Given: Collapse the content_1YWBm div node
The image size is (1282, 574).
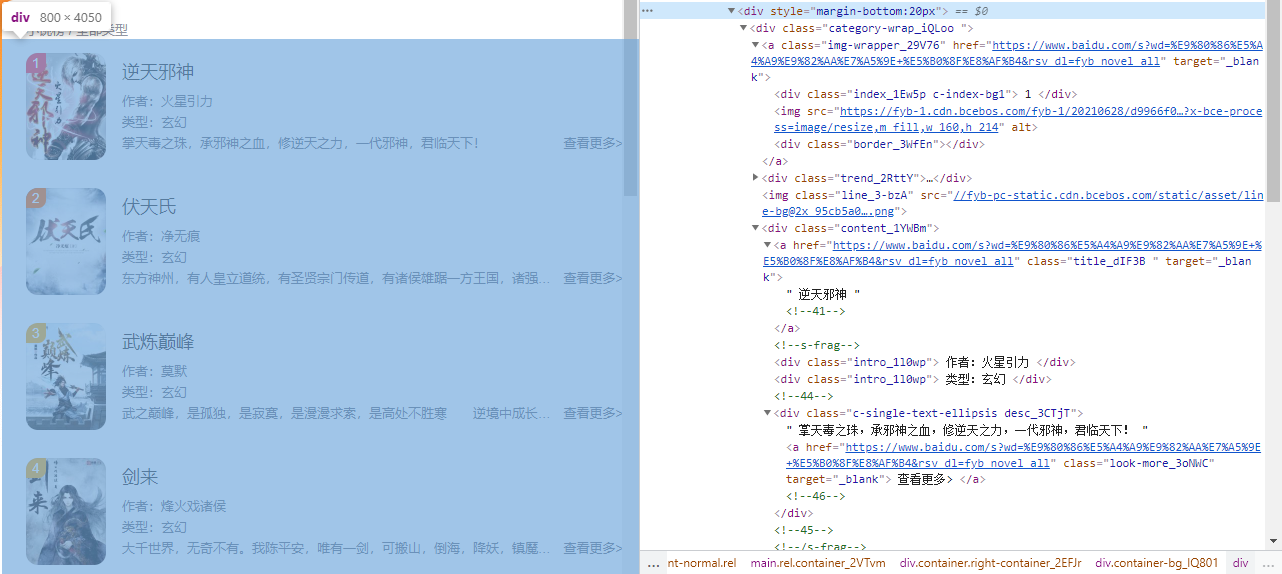Looking at the screenshot, I should click(755, 228).
